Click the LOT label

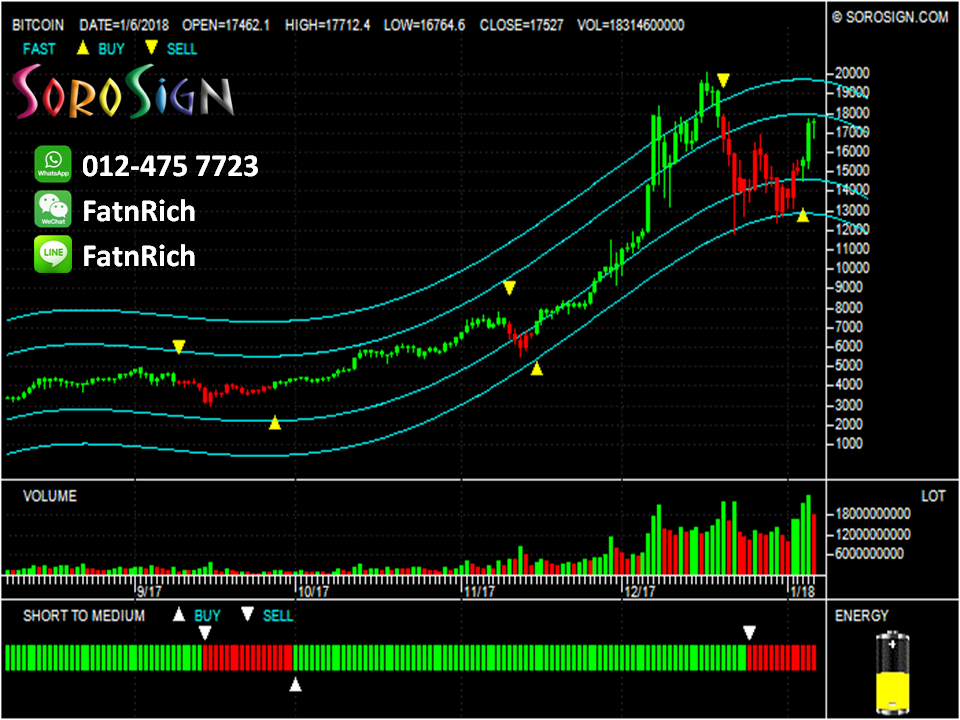[934, 496]
